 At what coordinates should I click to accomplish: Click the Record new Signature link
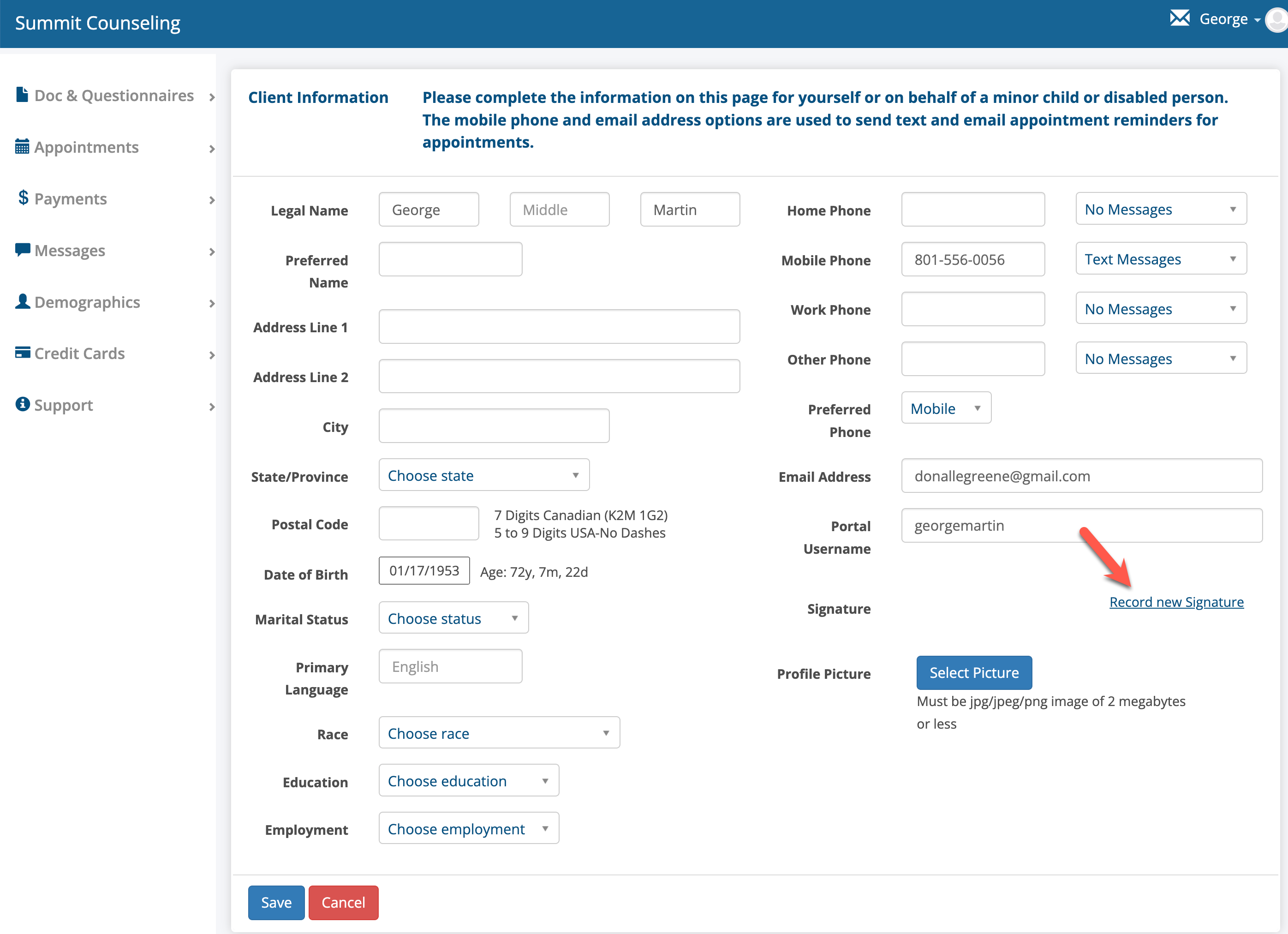(x=1176, y=602)
